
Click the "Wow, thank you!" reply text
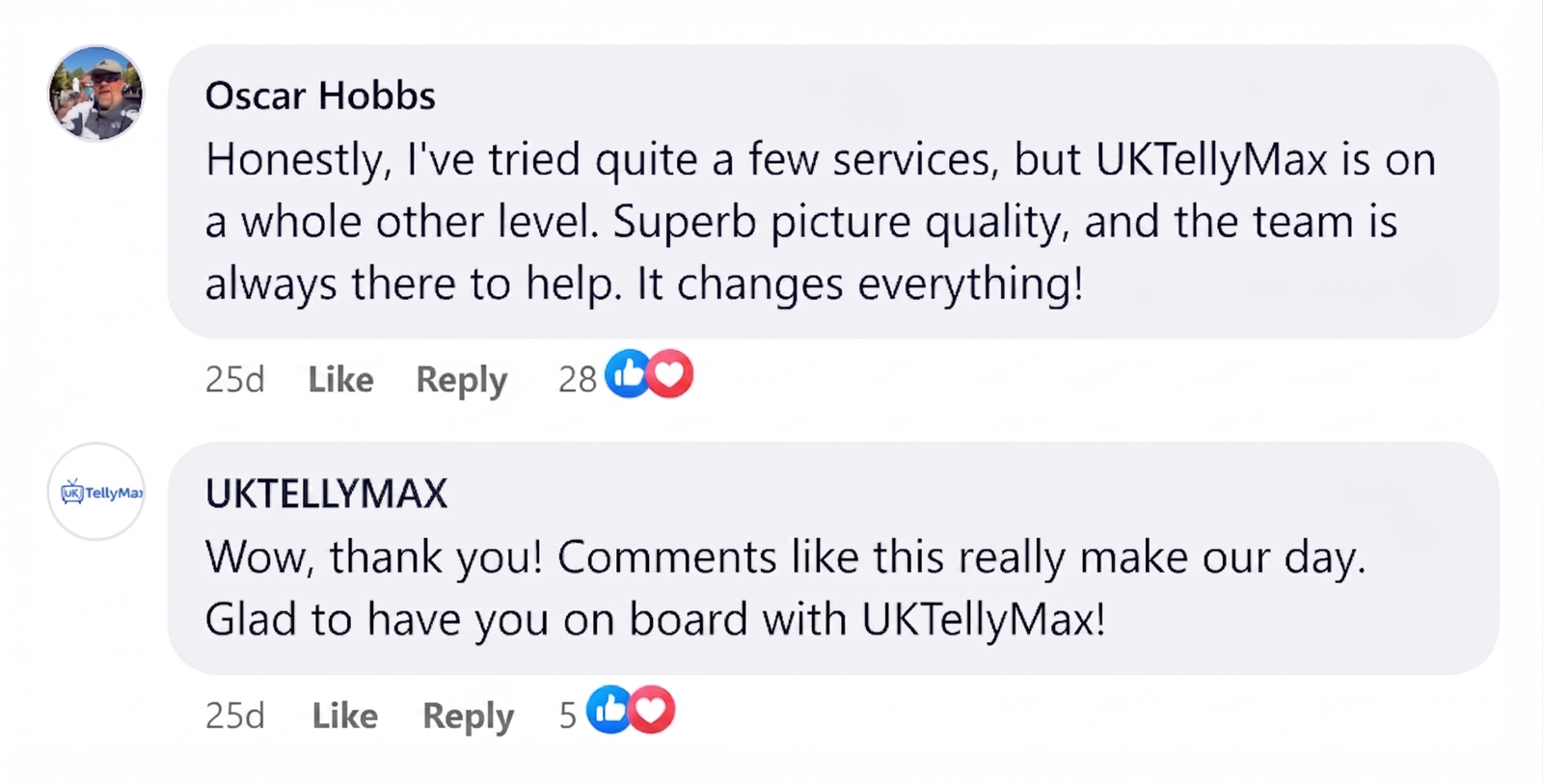[374, 557]
